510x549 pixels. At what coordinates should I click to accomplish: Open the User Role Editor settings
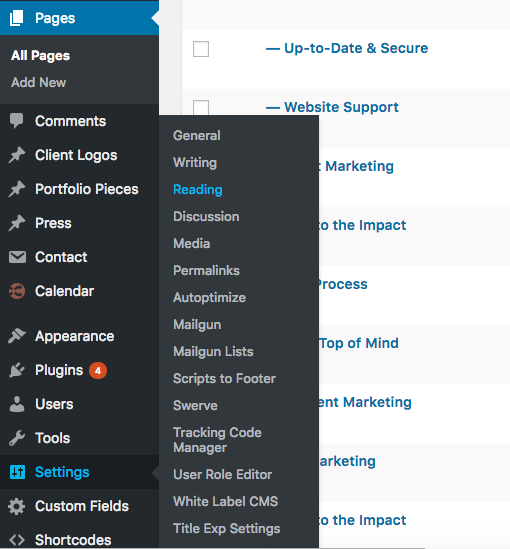tap(223, 474)
